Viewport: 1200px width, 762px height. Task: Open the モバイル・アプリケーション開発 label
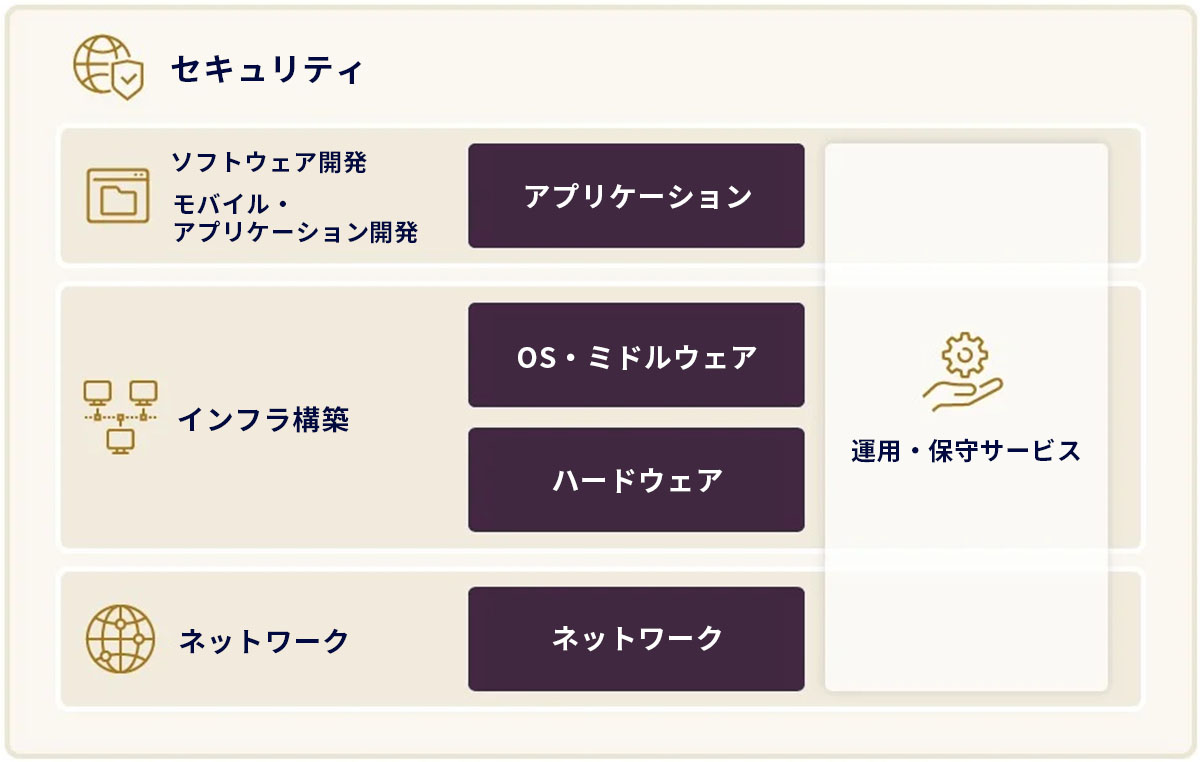[295, 219]
